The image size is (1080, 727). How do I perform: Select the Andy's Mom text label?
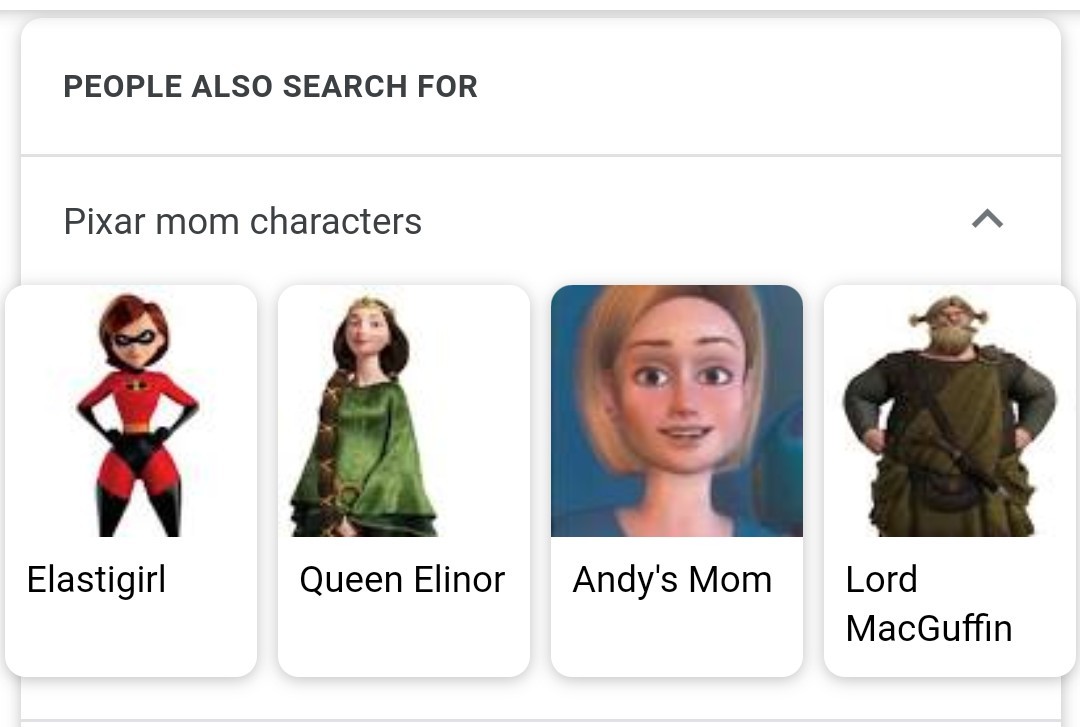pos(672,580)
